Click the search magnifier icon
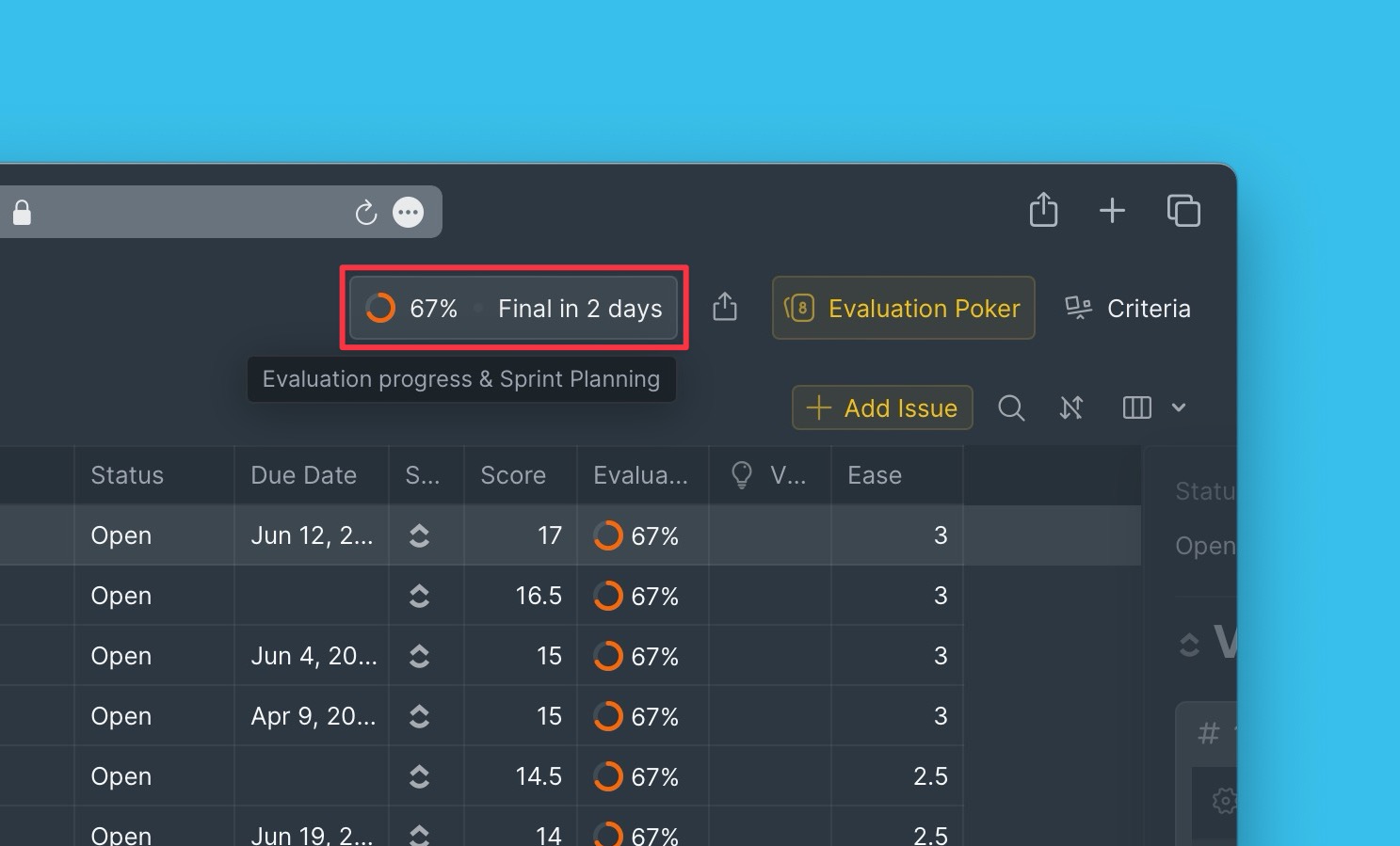Screen dimensions: 1400x846 tap(1011, 407)
